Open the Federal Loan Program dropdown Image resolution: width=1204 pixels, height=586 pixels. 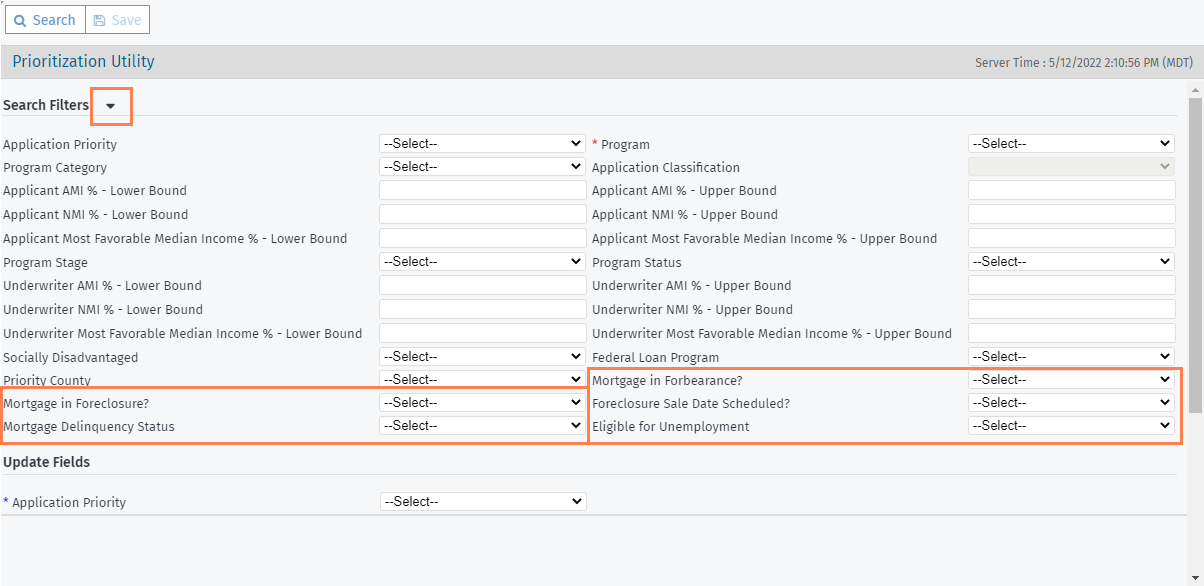pyautogui.click(x=1071, y=357)
